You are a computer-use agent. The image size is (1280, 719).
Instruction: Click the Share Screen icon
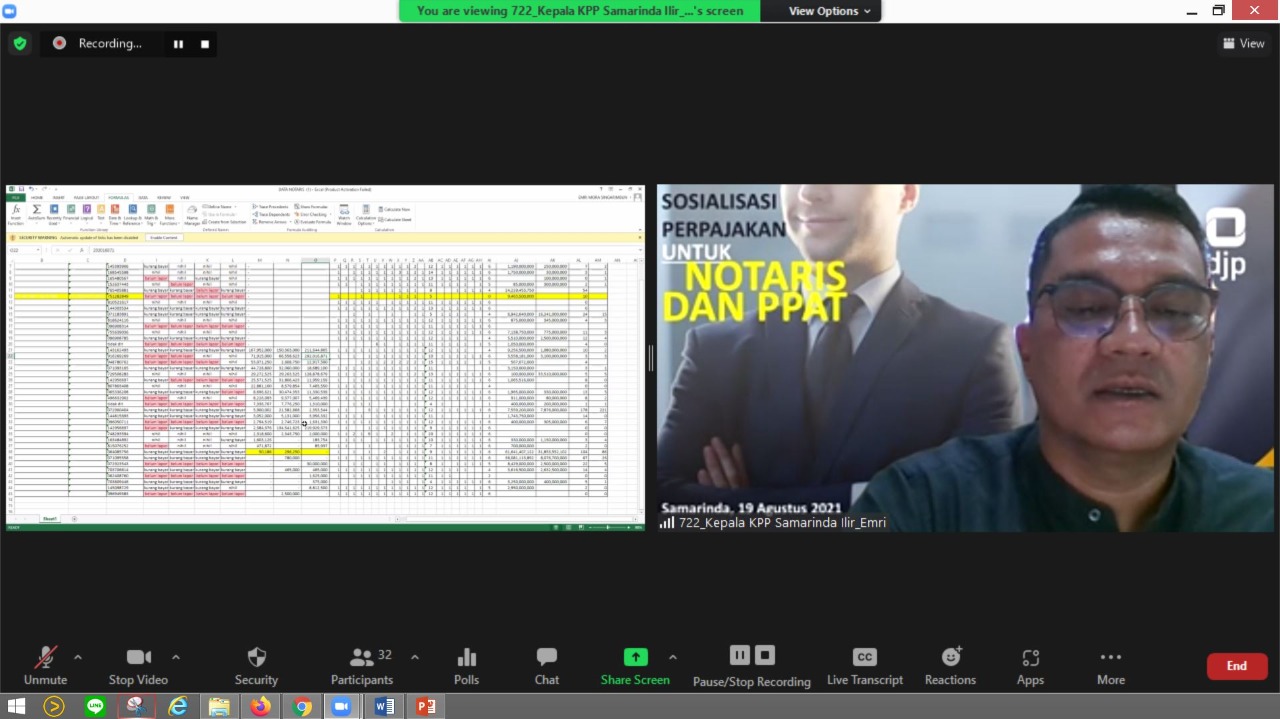pos(635,658)
